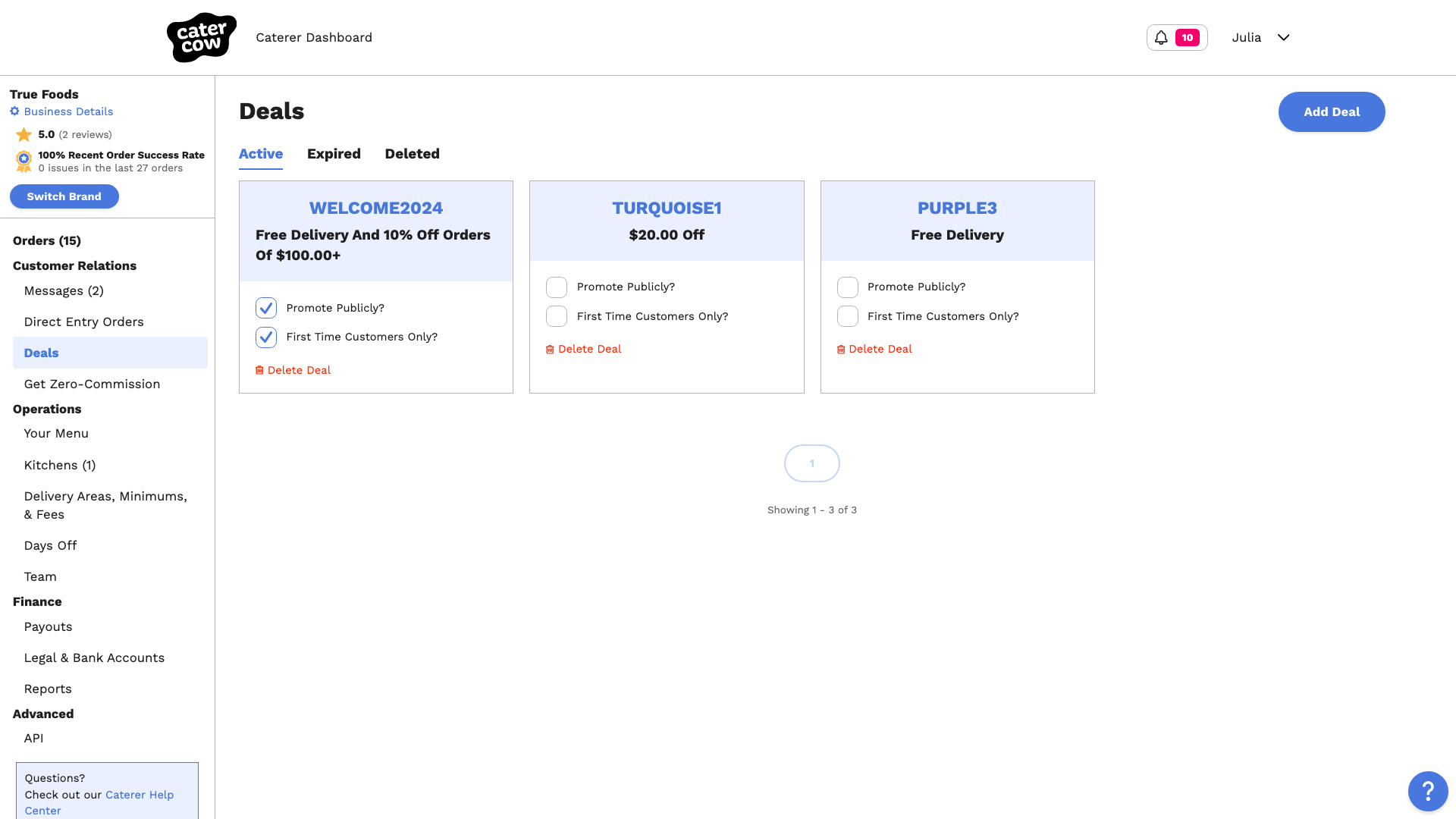Uncheck Promote Publicly for WELCOME2024
This screenshot has height=819, width=1456.
(x=266, y=308)
